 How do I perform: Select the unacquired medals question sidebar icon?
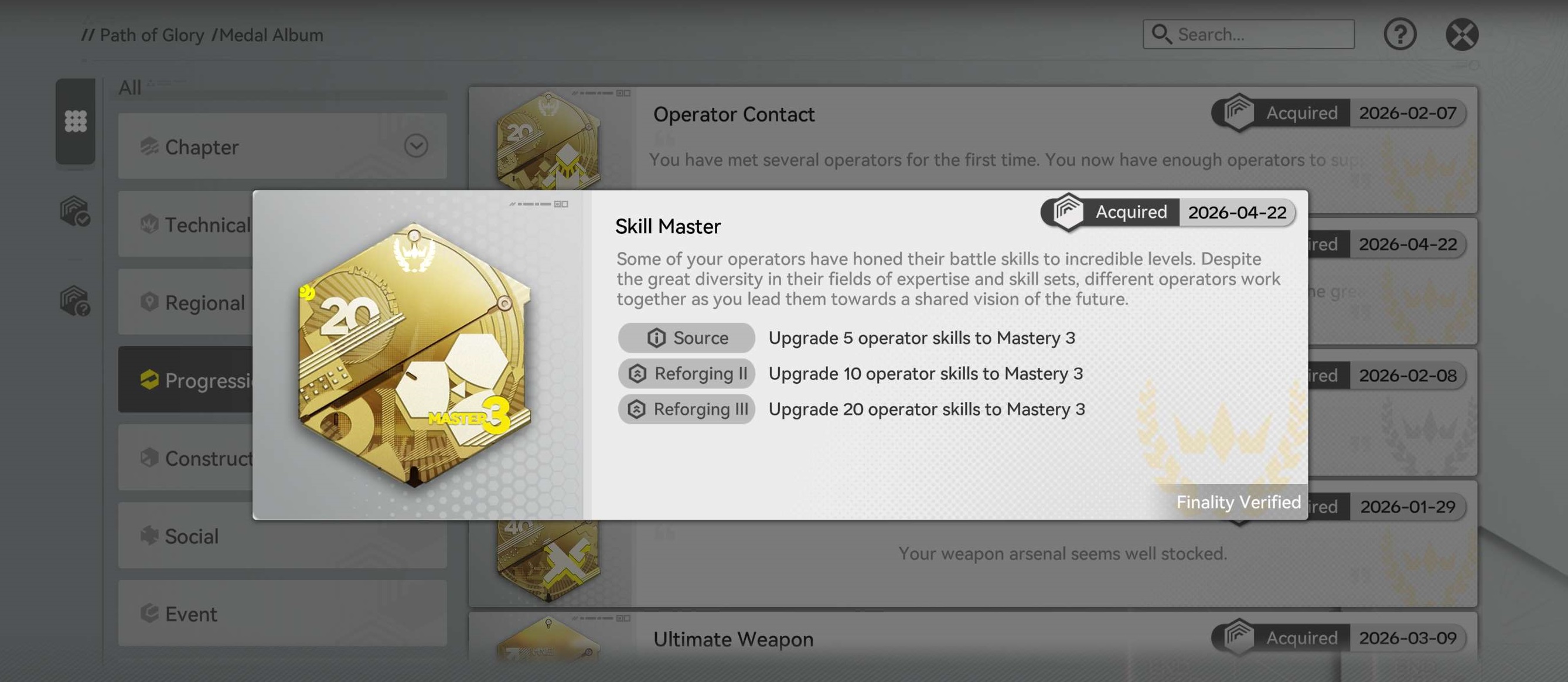76,301
